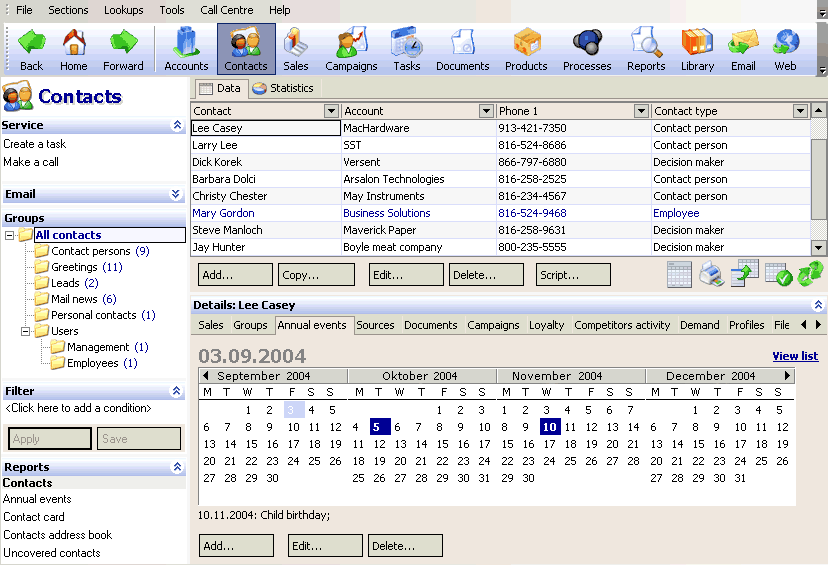Screen dimensions: 828x565
Task: Open the Documents section
Action: tap(463, 50)
